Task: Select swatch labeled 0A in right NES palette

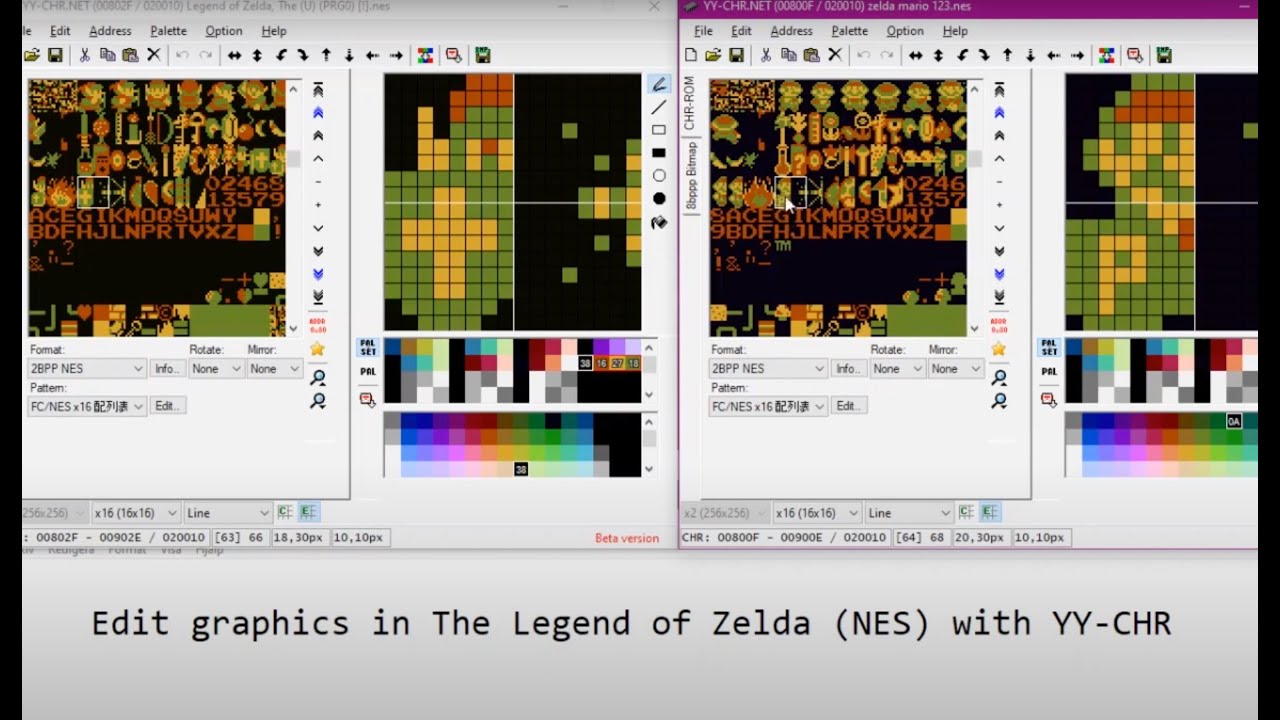Action: (x=1234, y=421)
